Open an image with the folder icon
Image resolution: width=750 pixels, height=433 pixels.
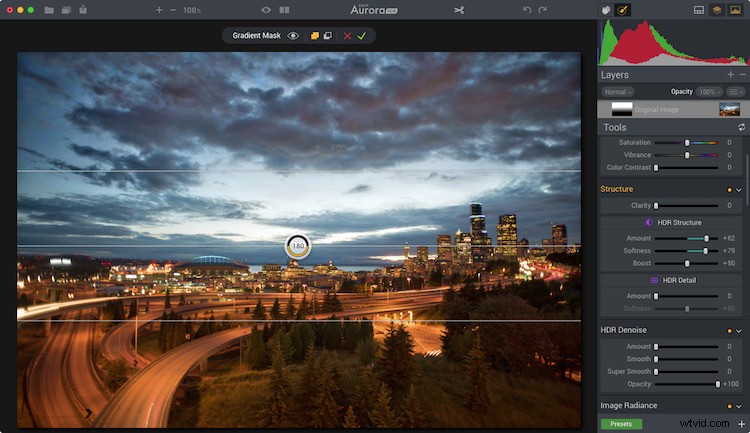click(49, 10)
